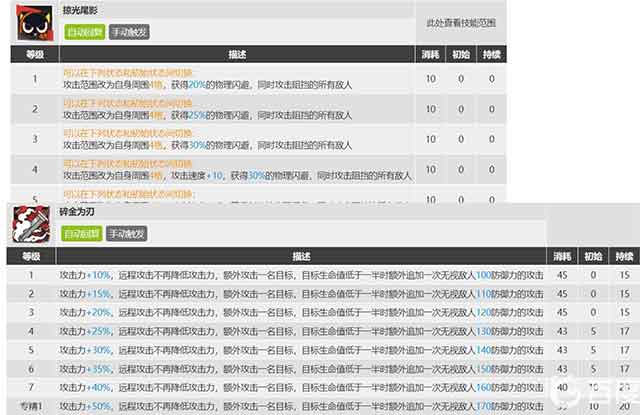Click the 描述 header in the 碎金为刃 table

301,256
